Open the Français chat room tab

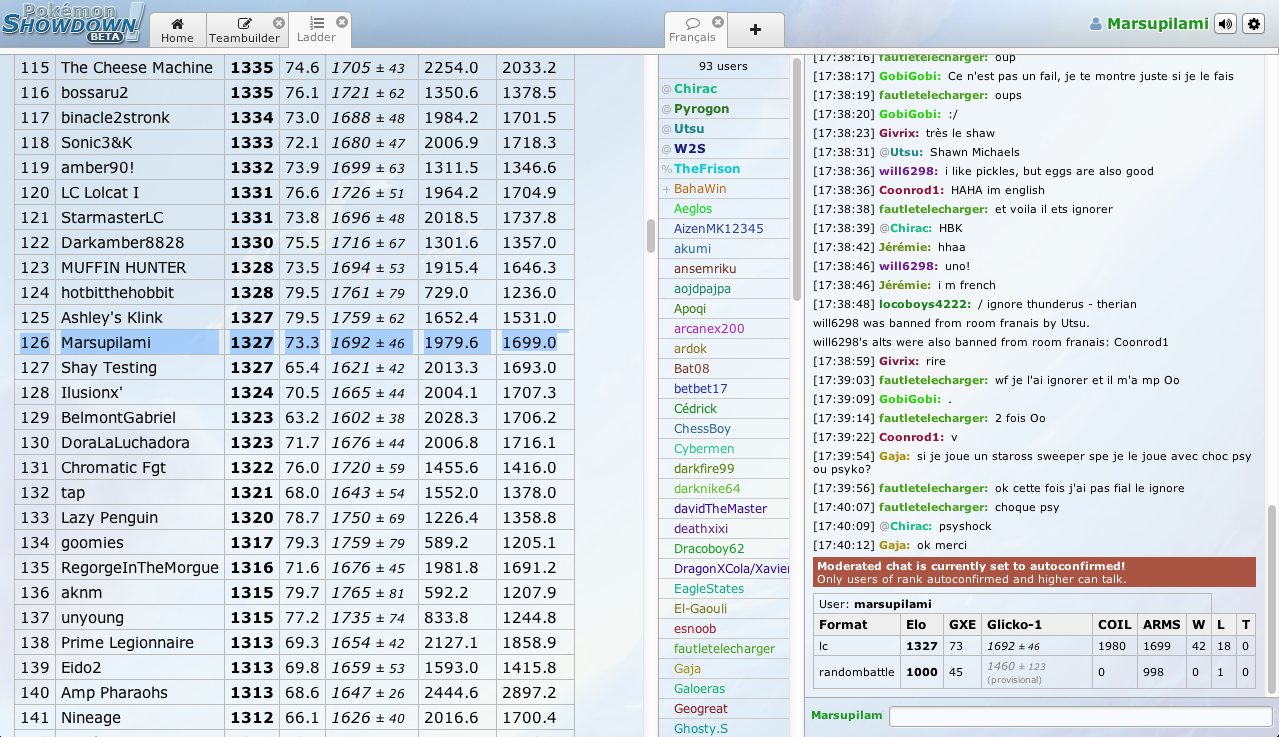[x=692, y=30]
